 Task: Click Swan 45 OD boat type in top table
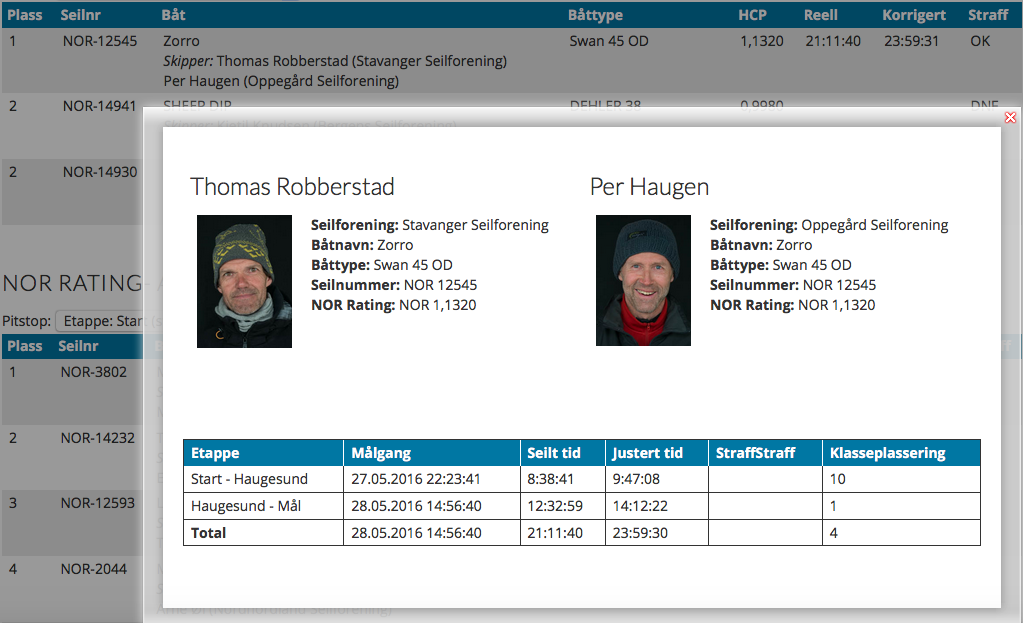(609, 41)
